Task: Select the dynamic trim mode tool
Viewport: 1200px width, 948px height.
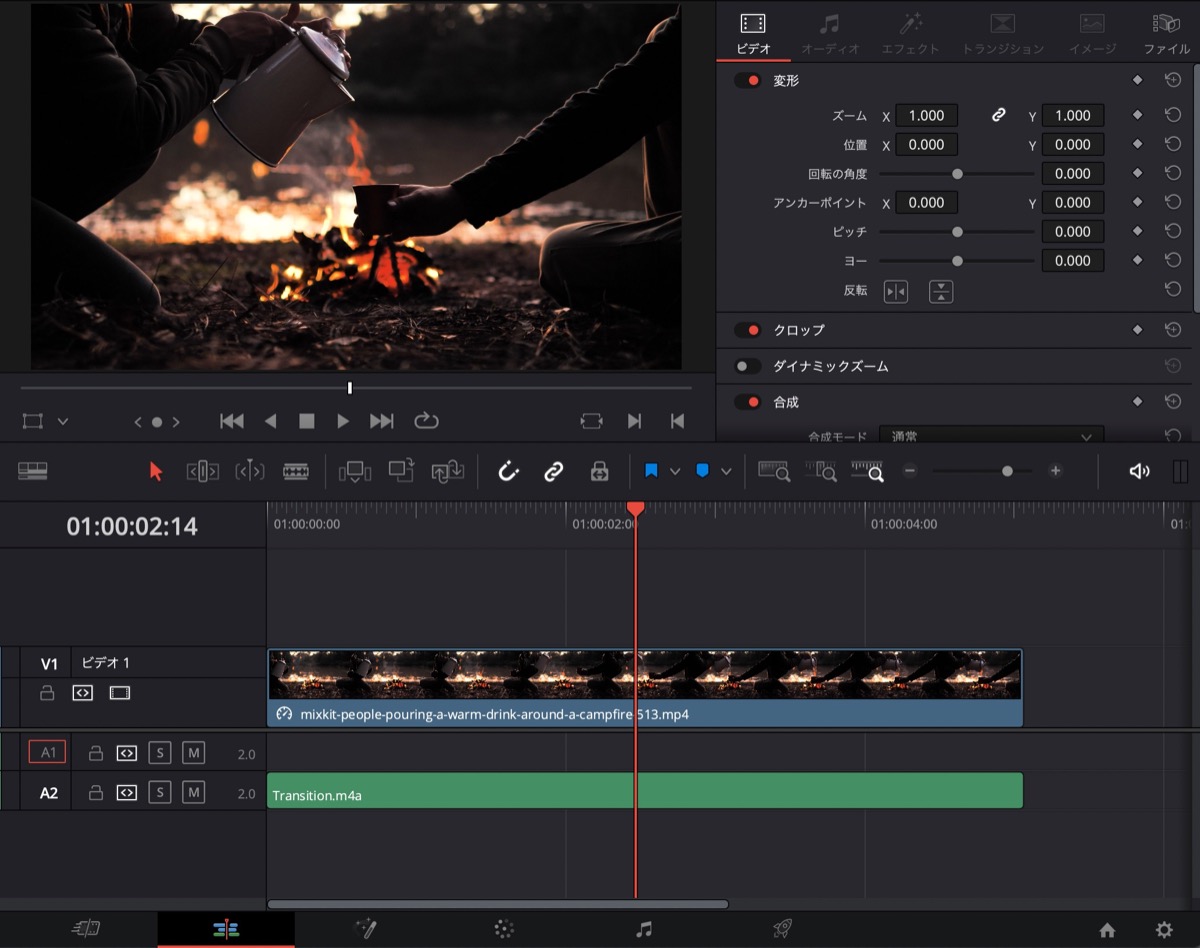Action: click(249, 472)
